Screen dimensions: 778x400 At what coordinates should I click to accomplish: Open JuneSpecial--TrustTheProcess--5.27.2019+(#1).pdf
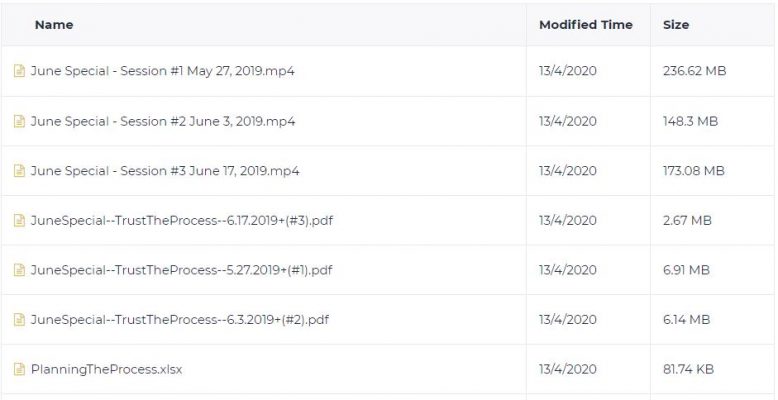[182, 270]
